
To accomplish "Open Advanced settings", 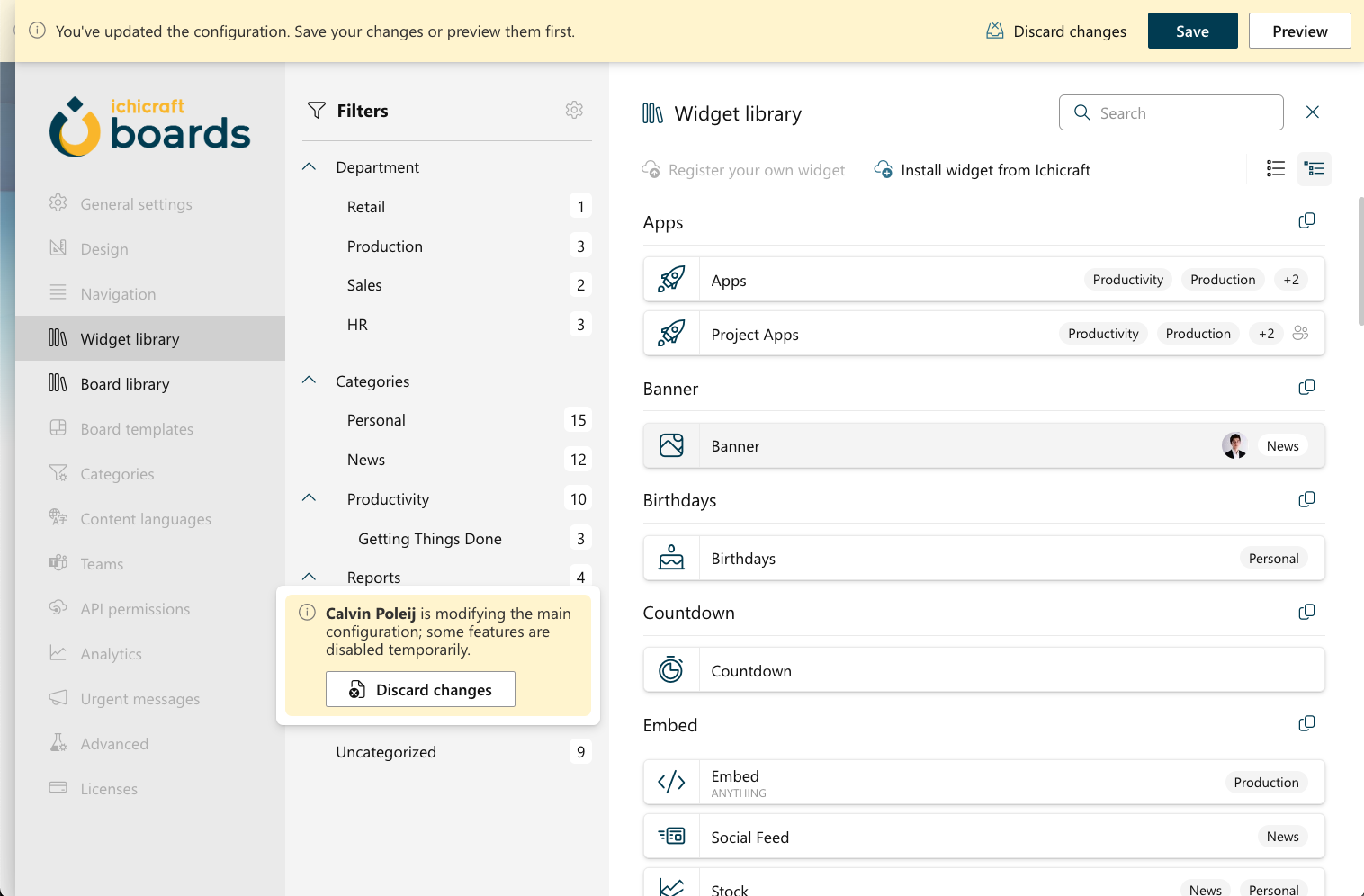I will (150, 743).
